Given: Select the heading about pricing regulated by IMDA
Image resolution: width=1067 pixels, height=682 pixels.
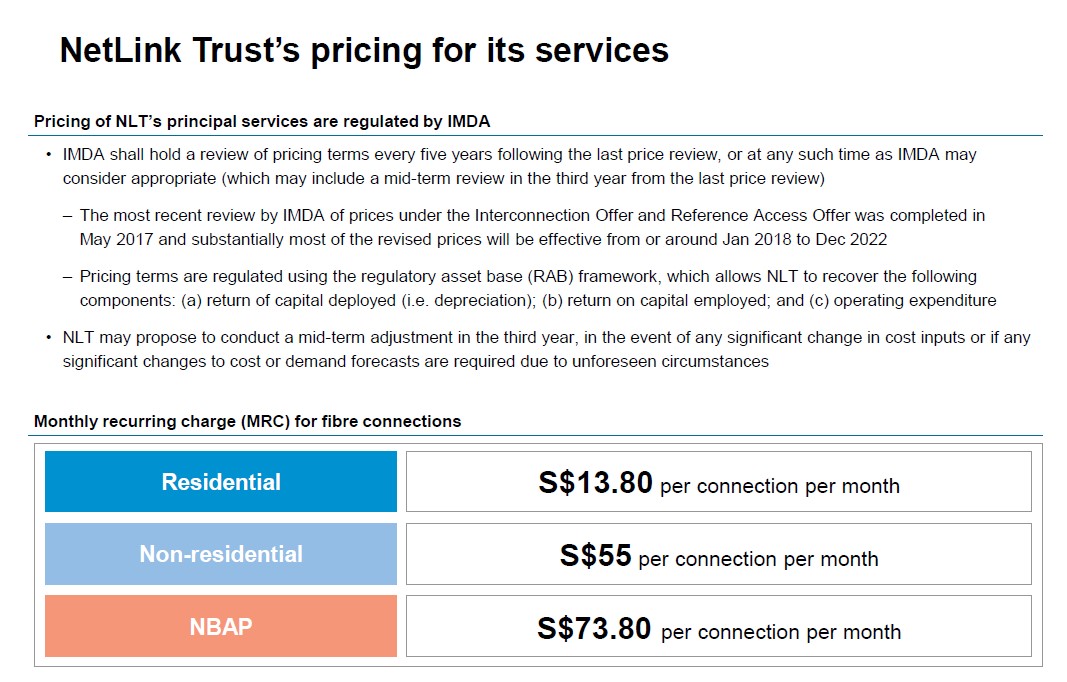Looking at the screenshot, I should pyautogui.click(x=262, y=122).
